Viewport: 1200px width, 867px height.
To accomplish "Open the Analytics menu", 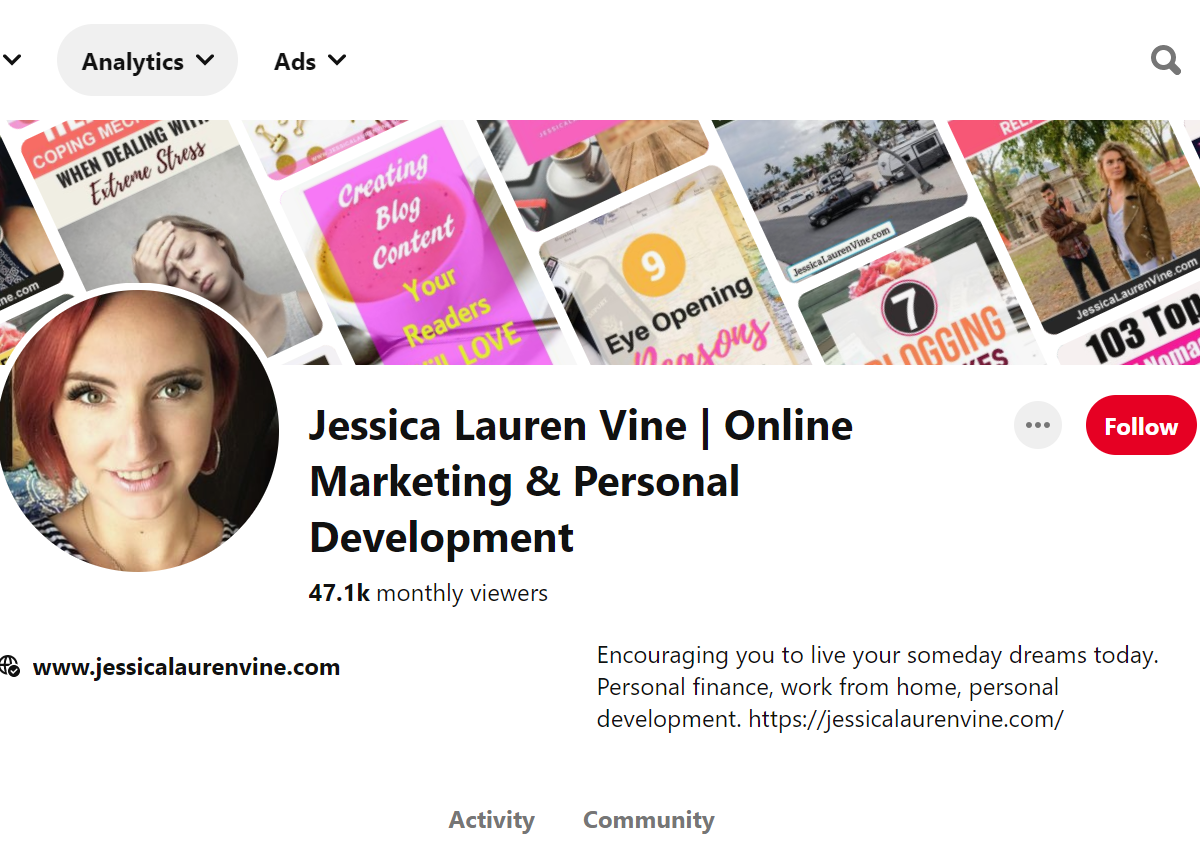I will tap(147, 61).
